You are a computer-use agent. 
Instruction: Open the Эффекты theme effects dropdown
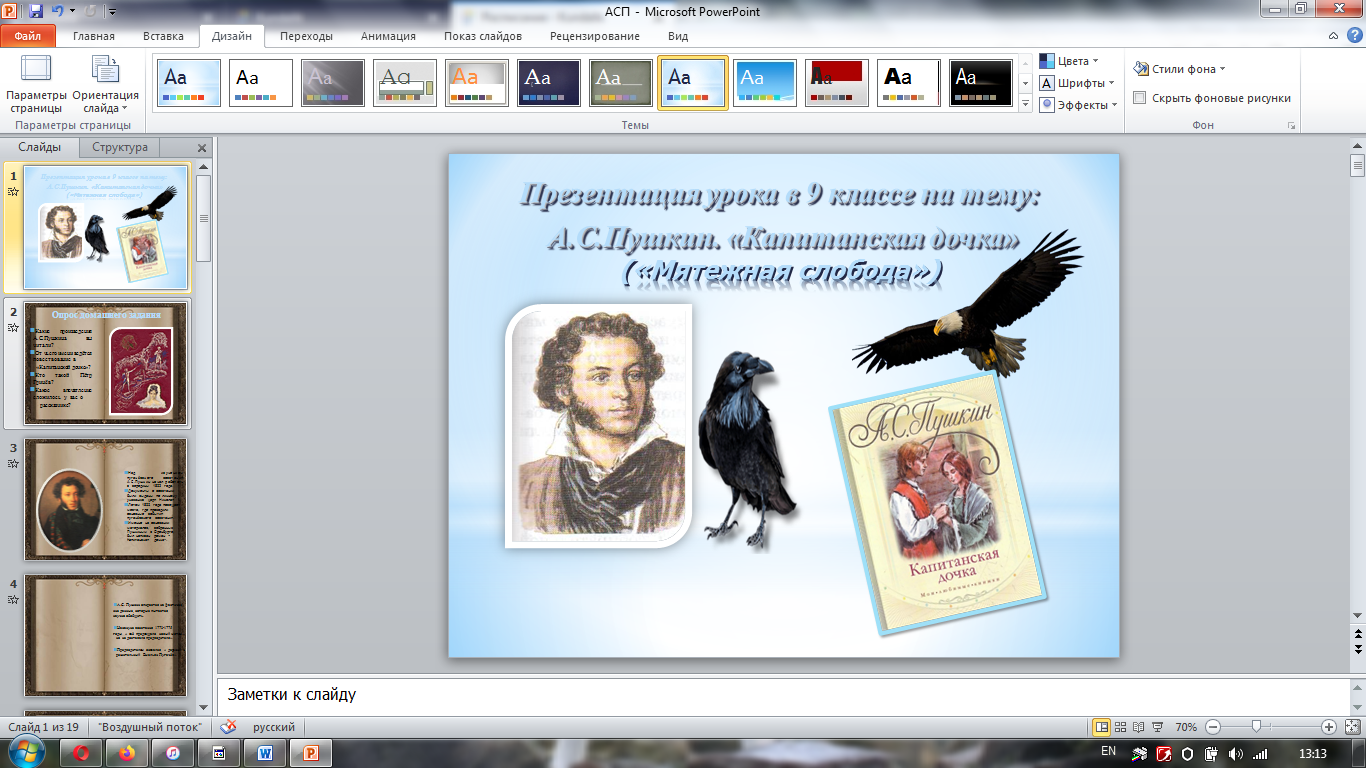pos(1079,105)
